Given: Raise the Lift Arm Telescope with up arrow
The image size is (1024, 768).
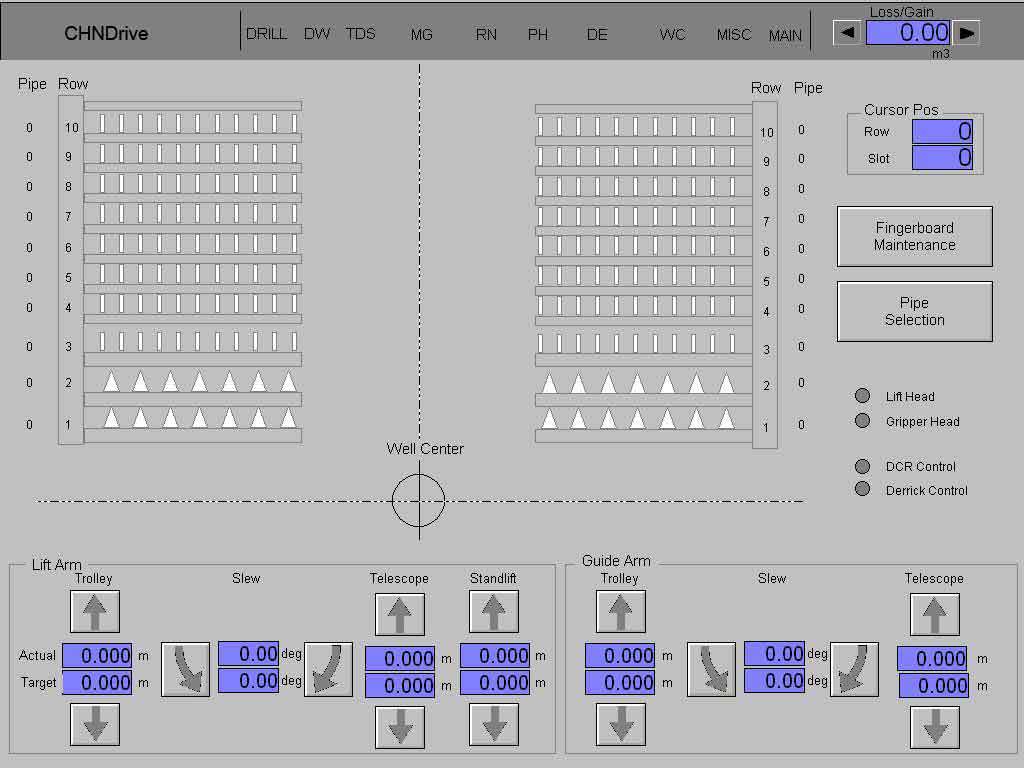Looking at the screenshot, I should tap(399, 614).
